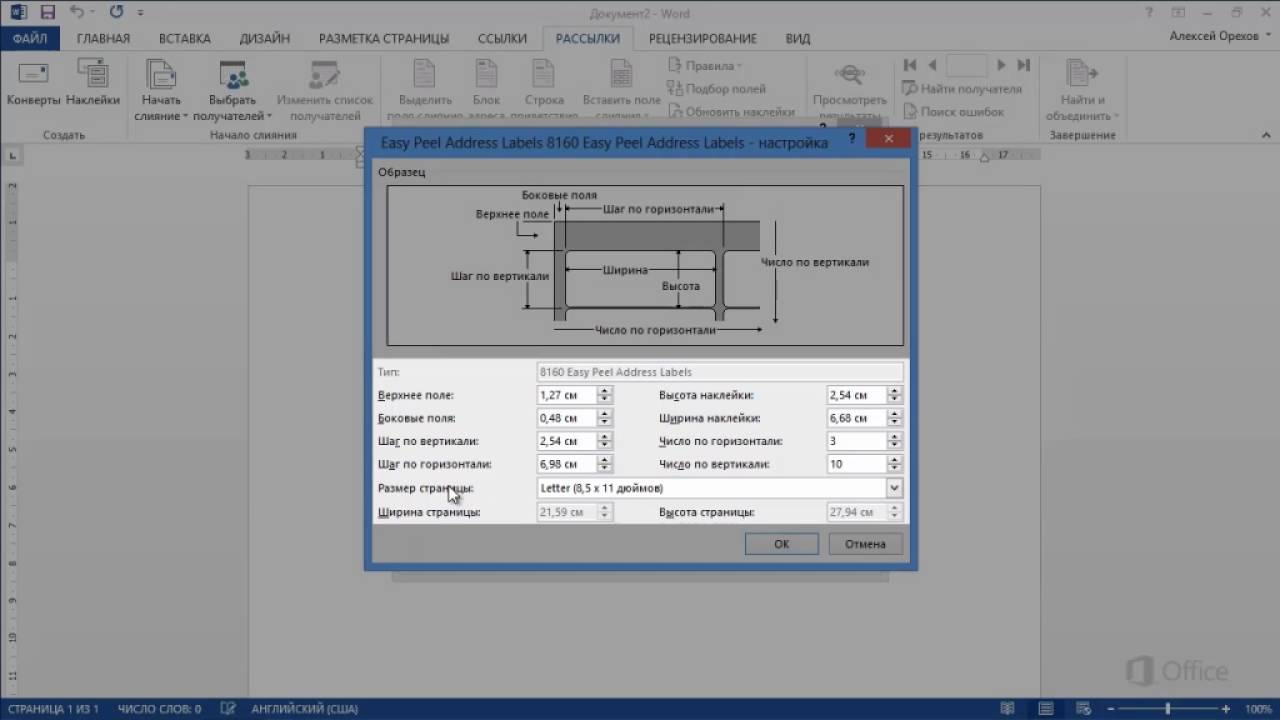
Task: Click Подбор полей button
Action: 717,89
